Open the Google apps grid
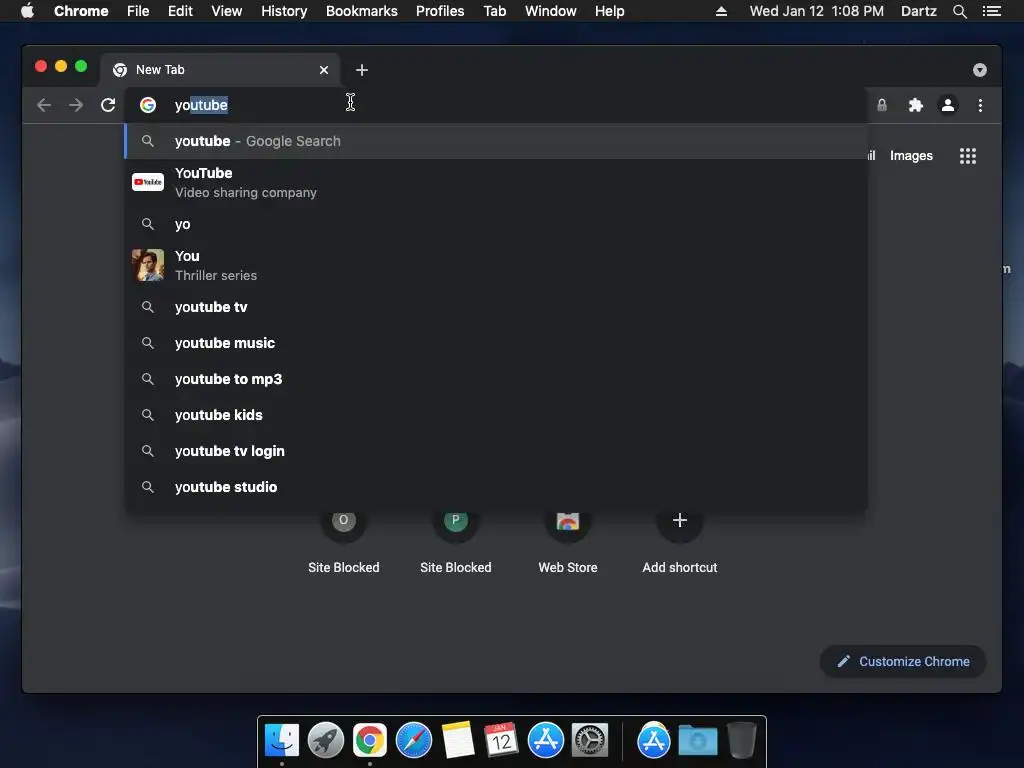 pyautogui.click(x=968, y=156)
